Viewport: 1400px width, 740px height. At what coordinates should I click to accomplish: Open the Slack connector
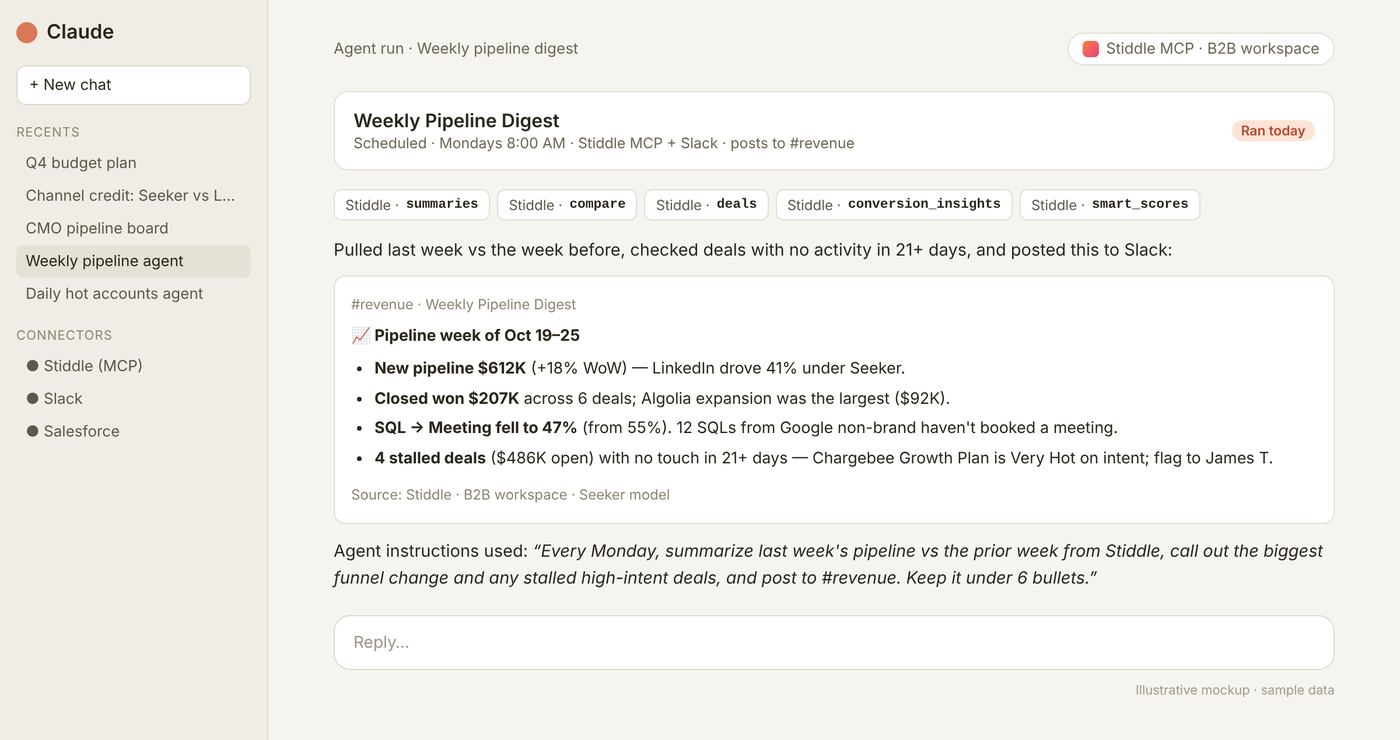(x=133, y=398)
